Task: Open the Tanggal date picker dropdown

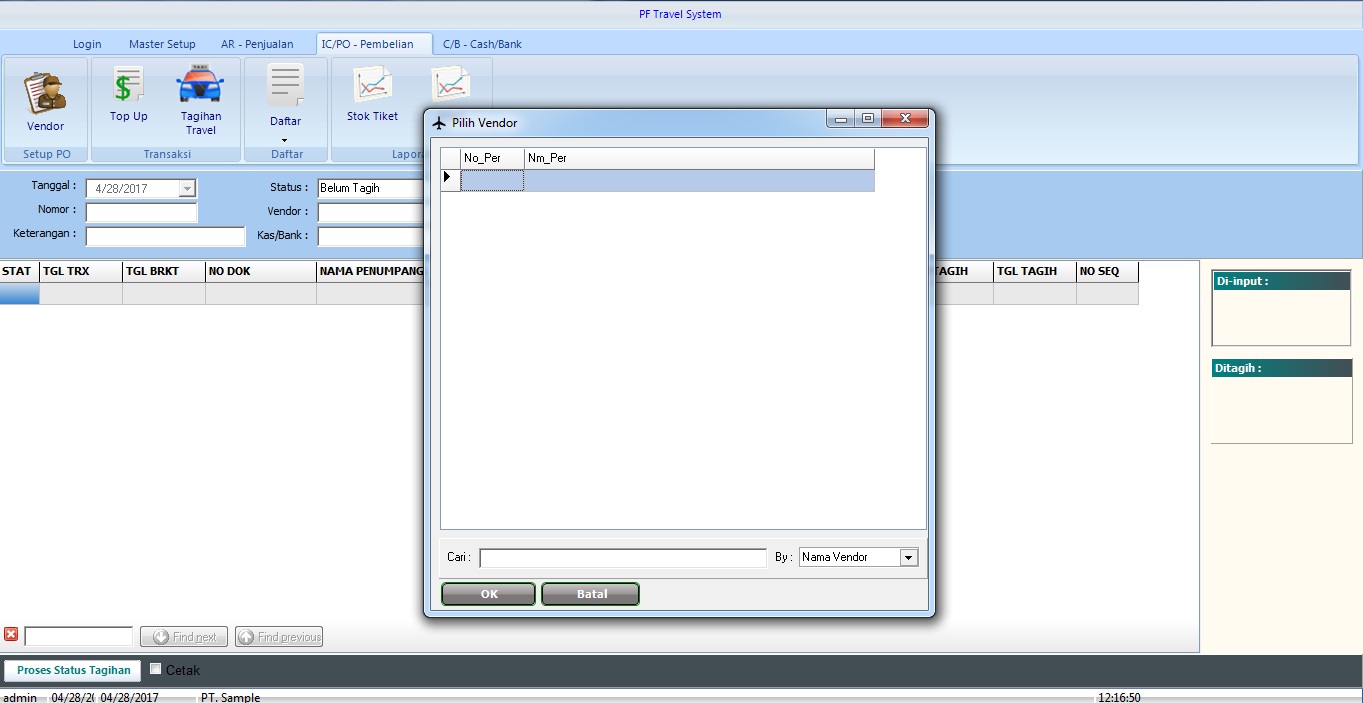Action: click(187, 188)
